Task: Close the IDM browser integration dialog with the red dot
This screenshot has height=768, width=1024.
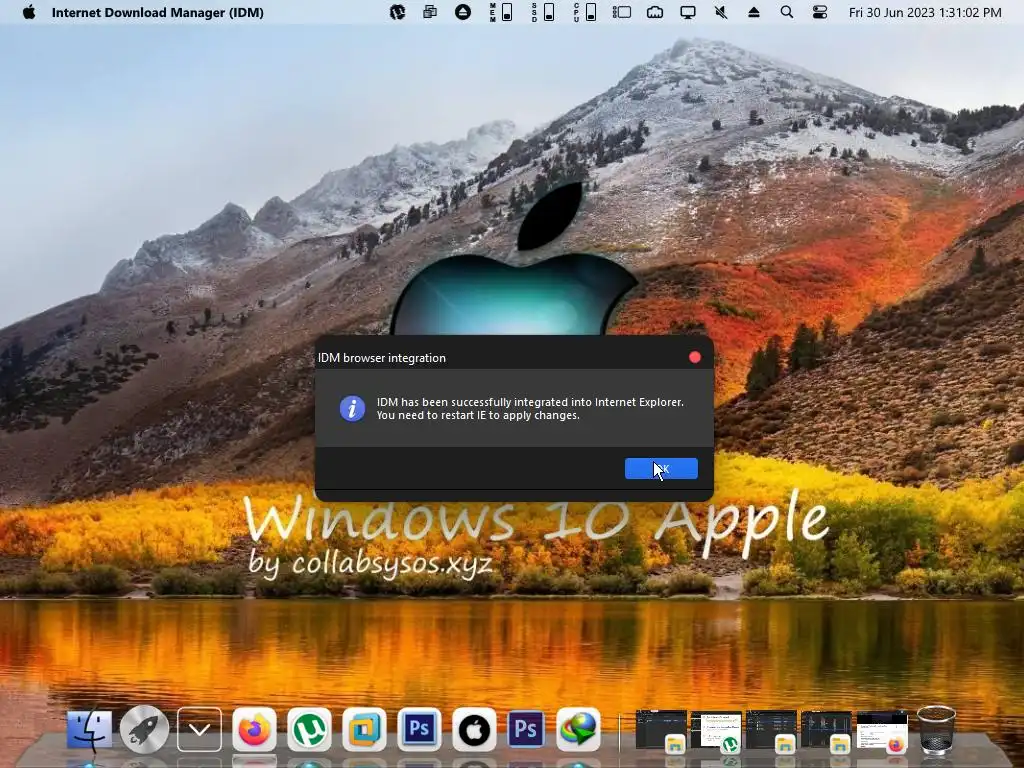Action: point(695,357)
